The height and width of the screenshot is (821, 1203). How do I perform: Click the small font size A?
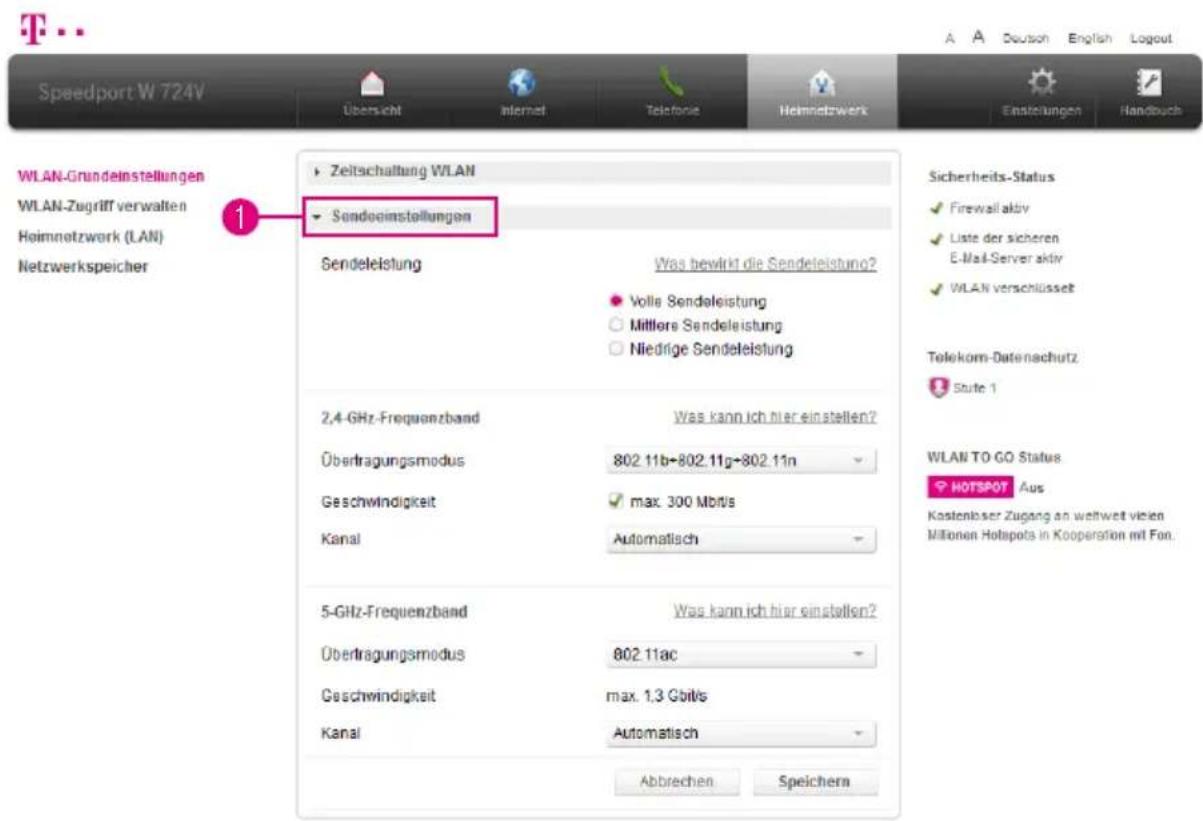point(950,39)
